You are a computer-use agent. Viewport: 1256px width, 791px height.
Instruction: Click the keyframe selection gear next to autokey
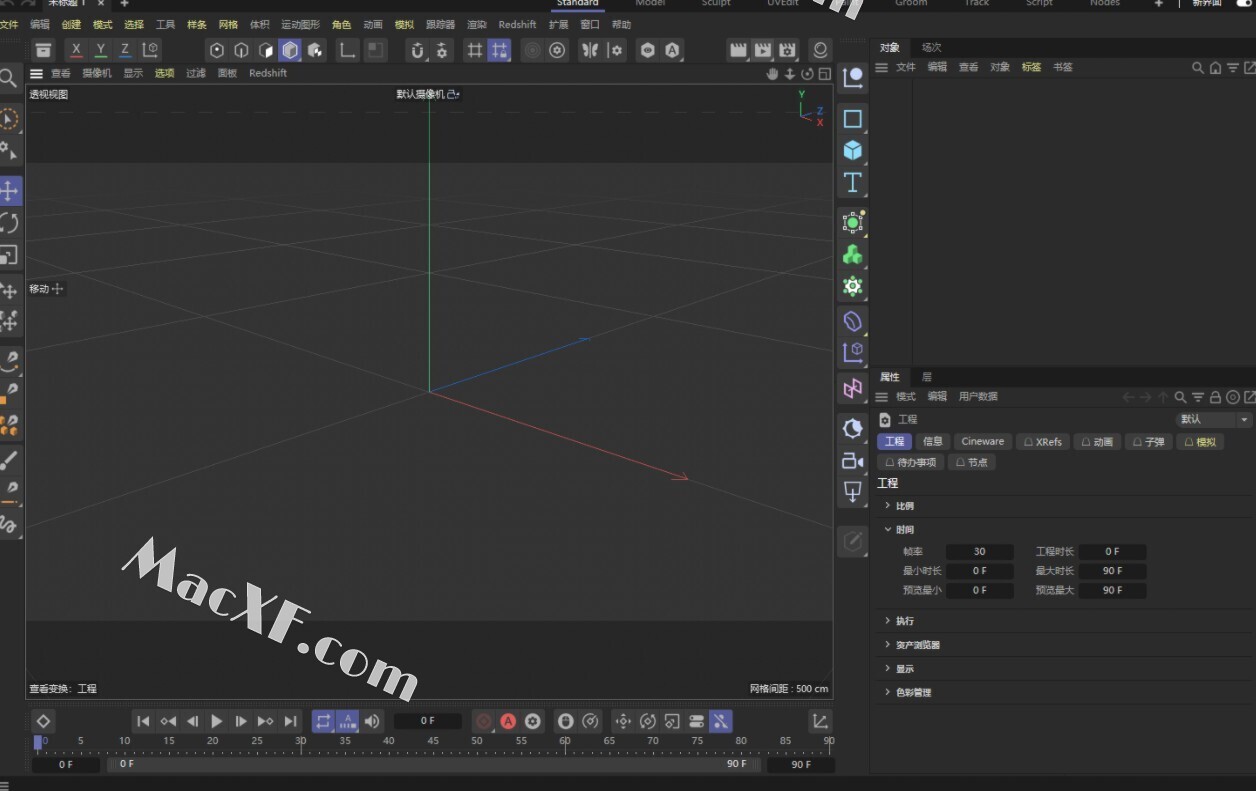(x=532, y=721)
